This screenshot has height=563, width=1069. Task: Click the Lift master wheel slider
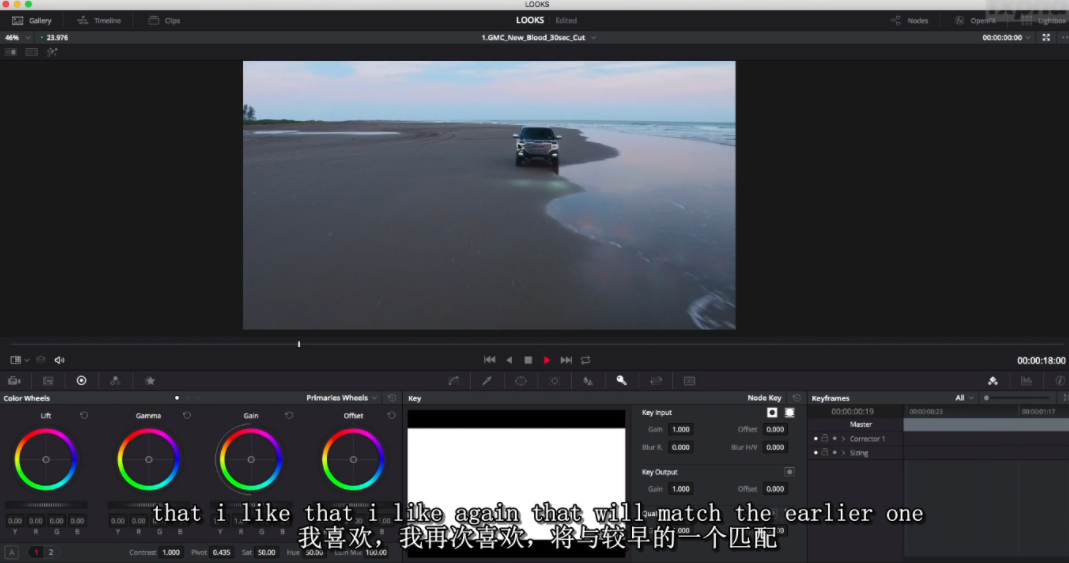point(46,505)
